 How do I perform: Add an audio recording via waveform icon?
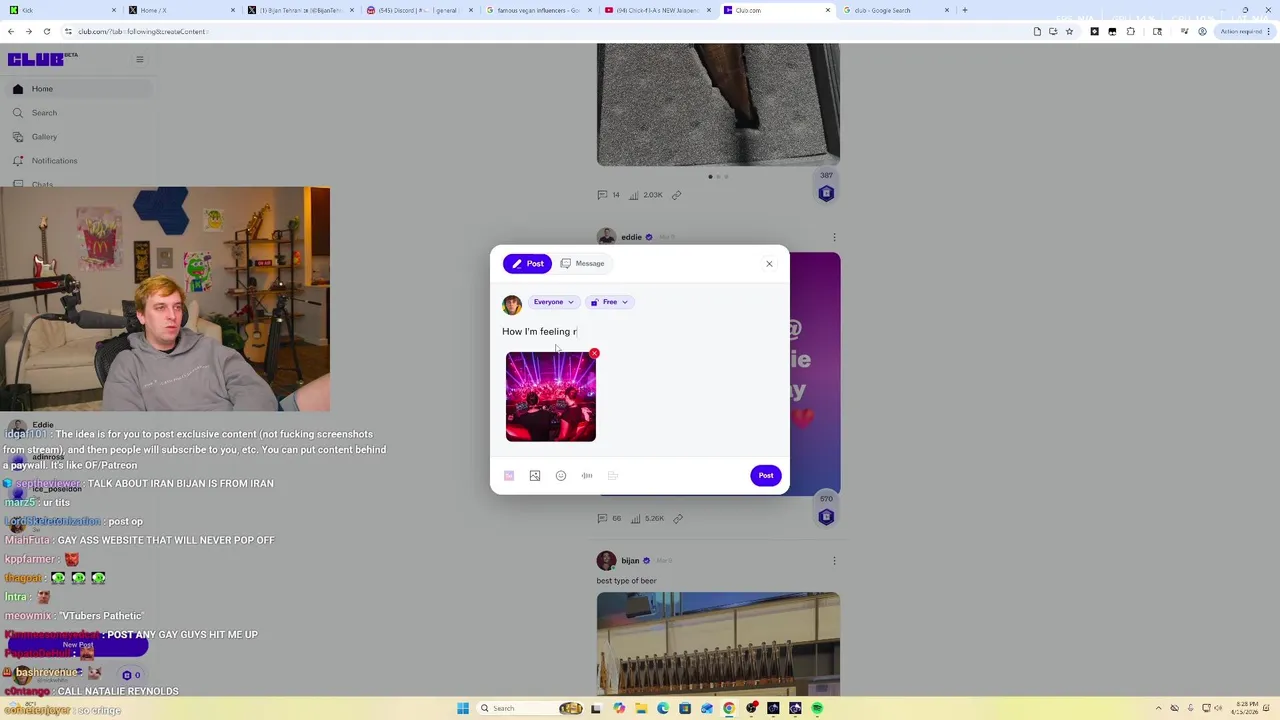[587, 476]
